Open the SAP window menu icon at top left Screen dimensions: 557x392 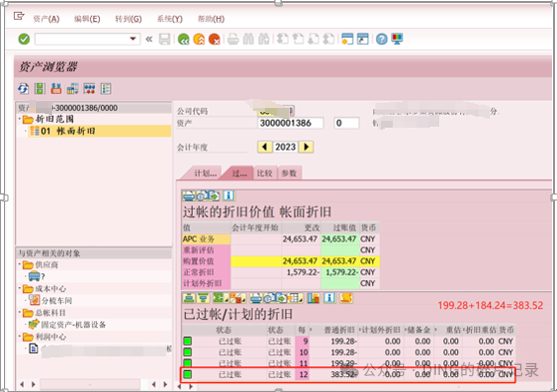18,16
